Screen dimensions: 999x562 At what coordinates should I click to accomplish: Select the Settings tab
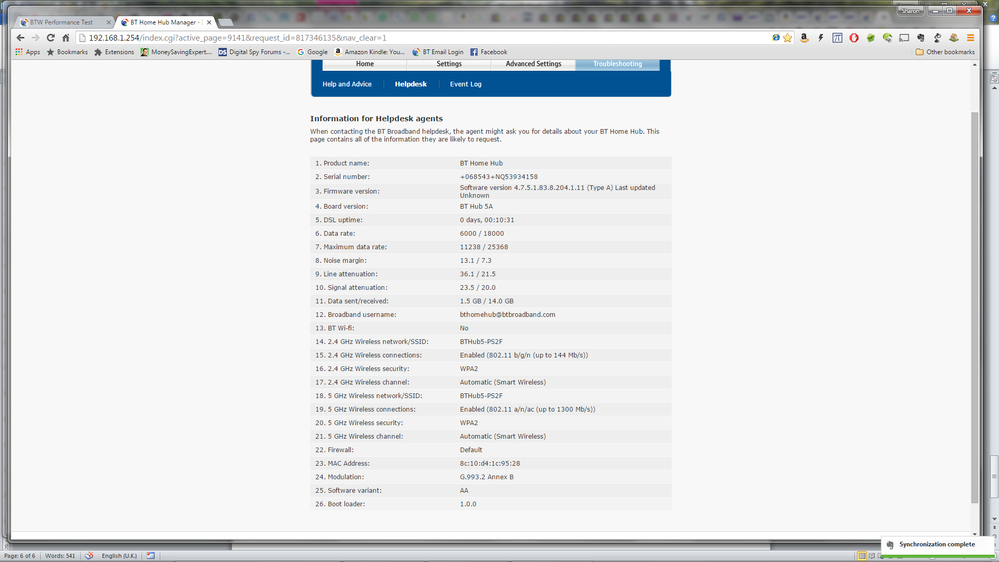coord(449,64)
